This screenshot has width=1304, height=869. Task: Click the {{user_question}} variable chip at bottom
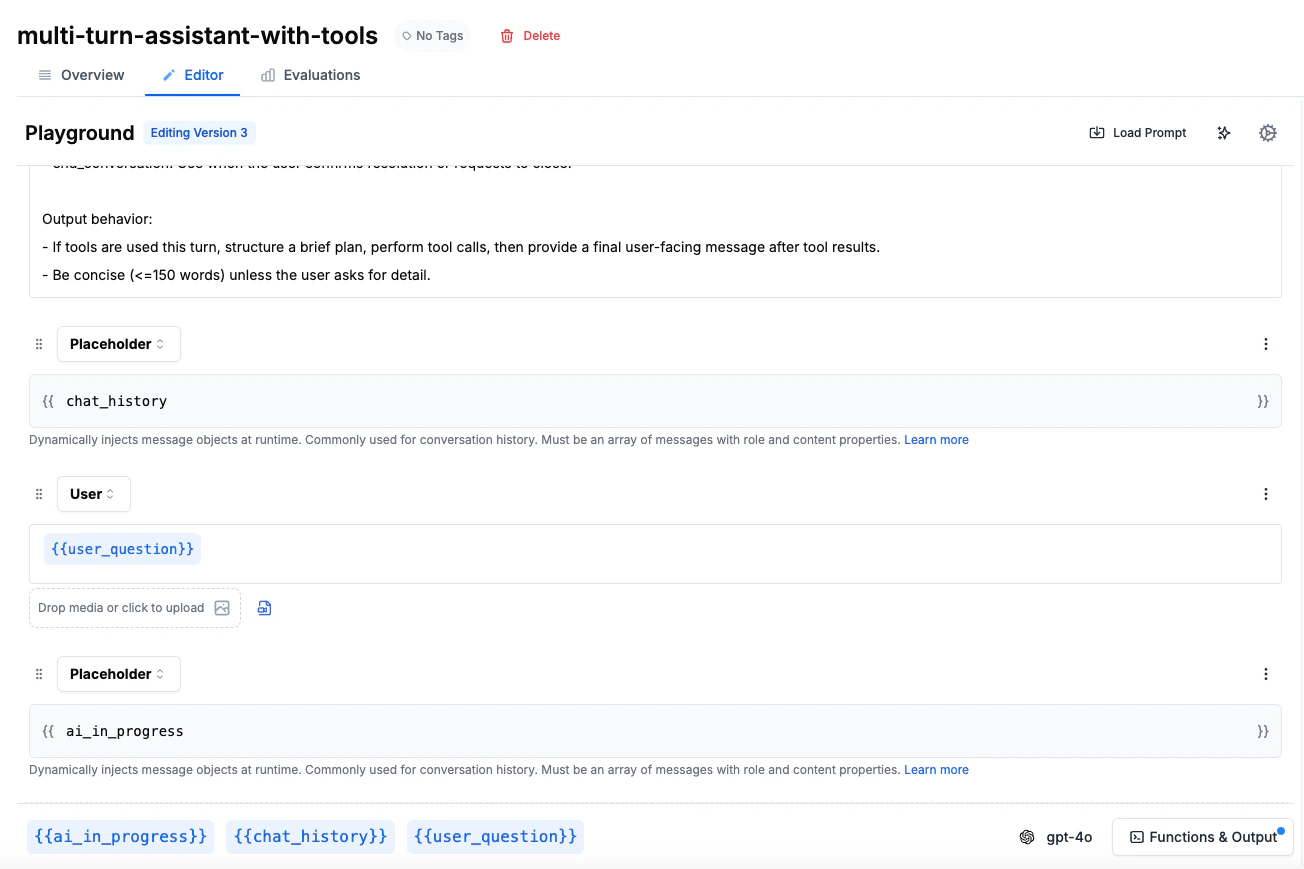(x=495, y=837)
